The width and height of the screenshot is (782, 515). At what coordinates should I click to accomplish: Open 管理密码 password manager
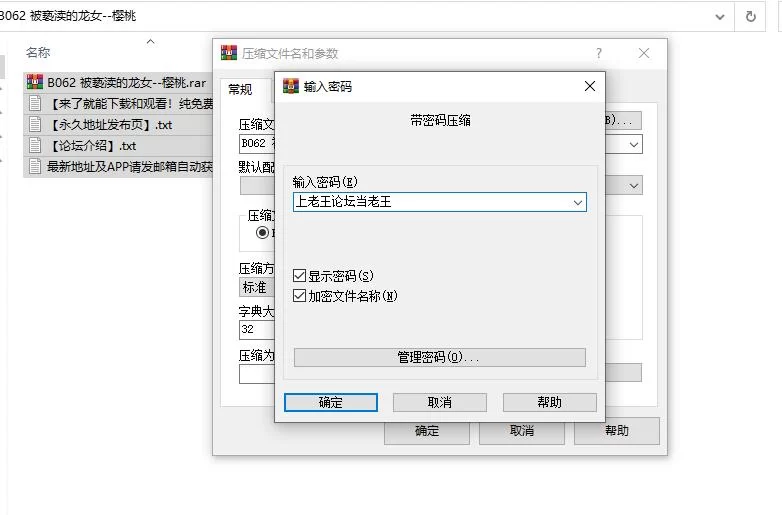coord(439,357)
